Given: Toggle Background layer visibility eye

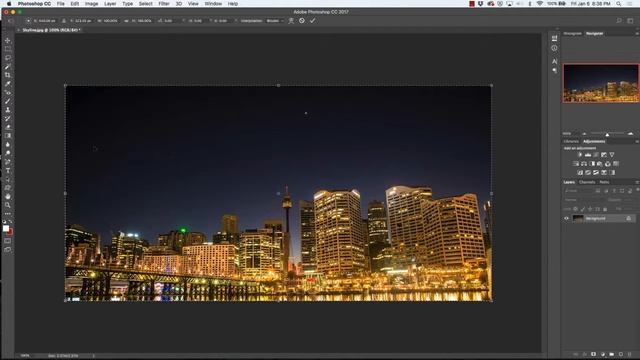Looking at the screenshot, I should coord(567,218).
